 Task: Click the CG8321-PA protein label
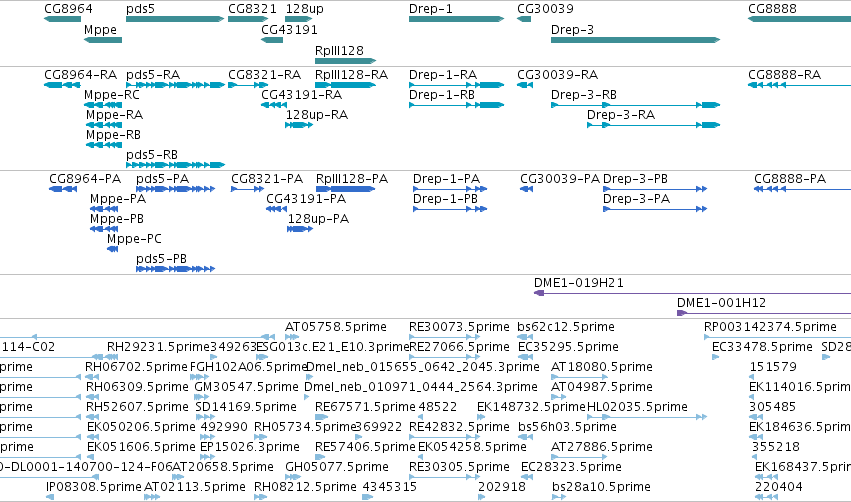pyautogui.click(x=267, y=179)
